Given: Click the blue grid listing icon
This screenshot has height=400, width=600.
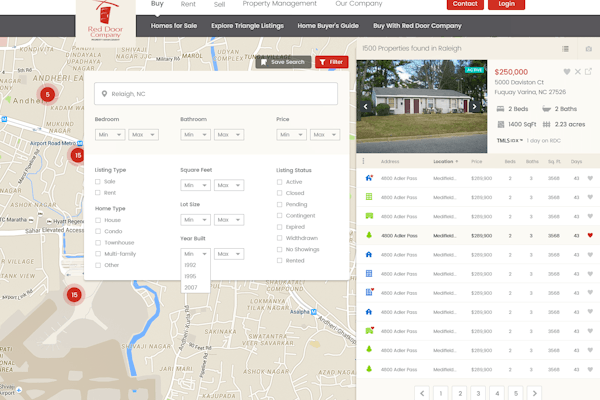Looking at the screenshot, I should [x=369, y=273].
